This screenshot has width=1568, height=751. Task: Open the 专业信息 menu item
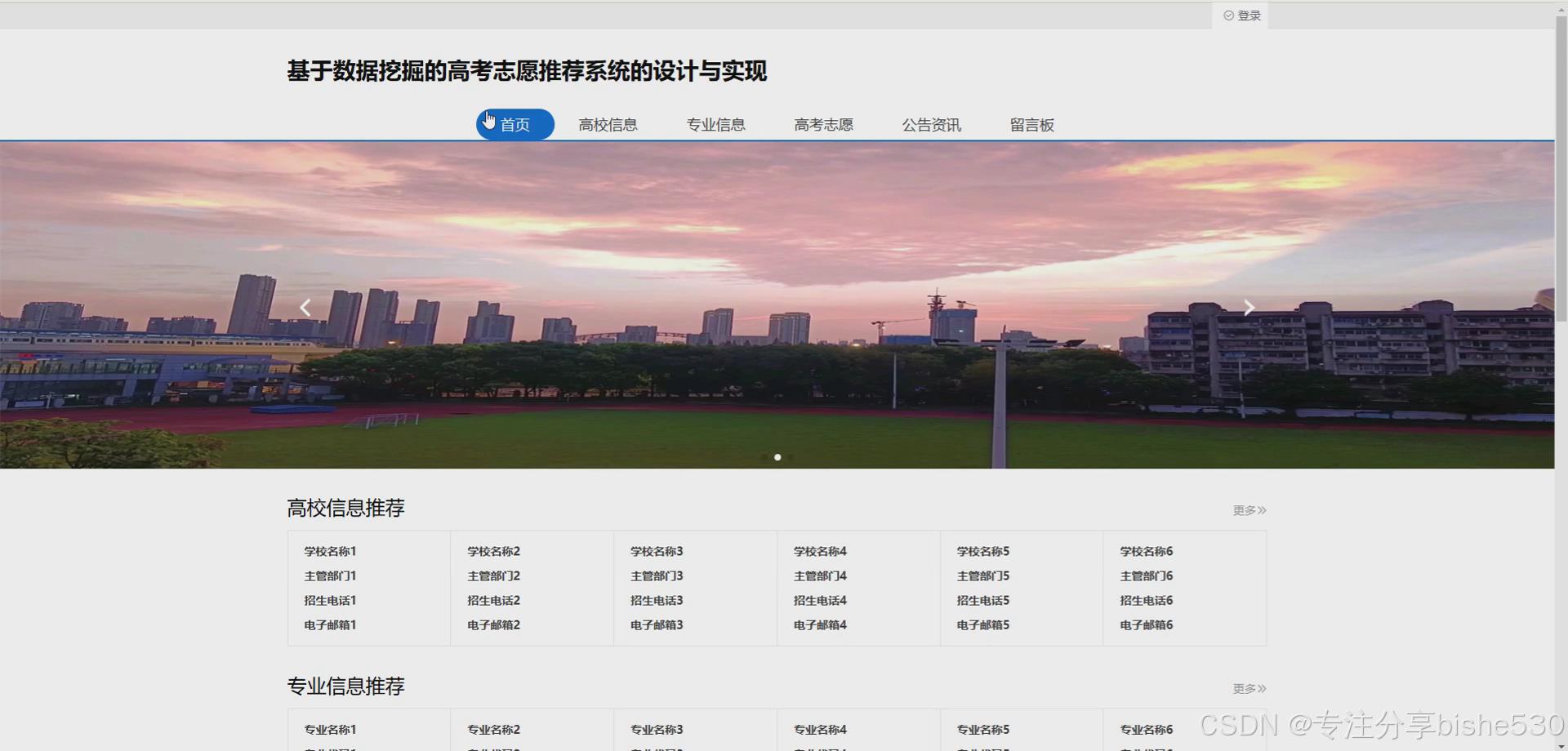click(715, 125)
